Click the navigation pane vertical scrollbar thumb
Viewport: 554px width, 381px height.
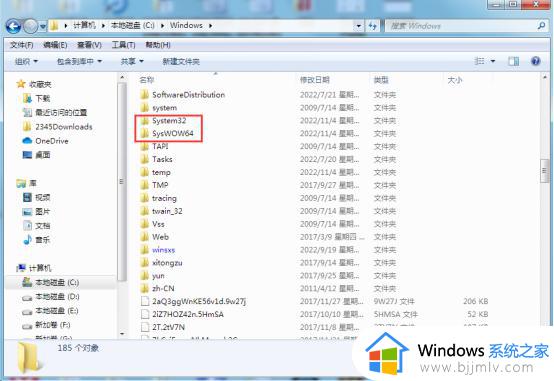click(122, 182)
